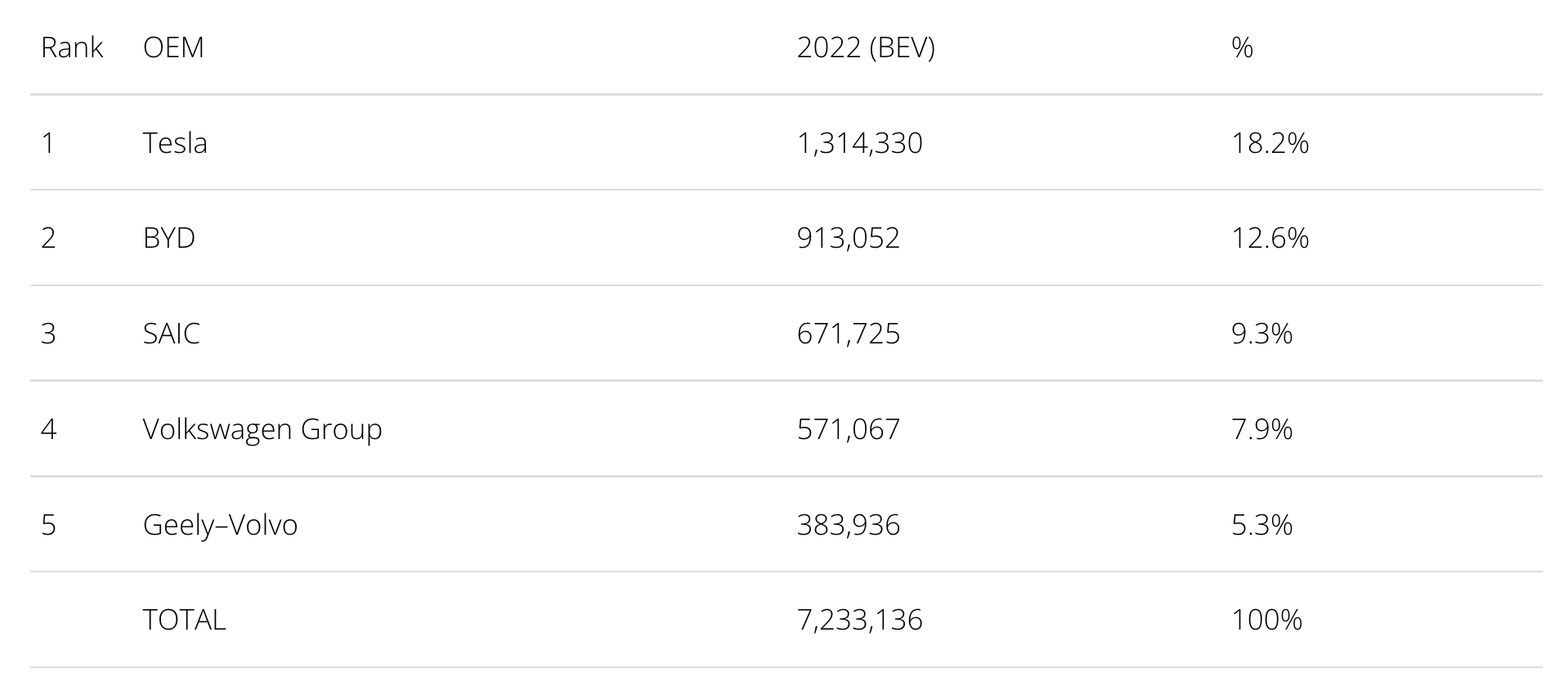This screenshot has width=1568, height=695.
Task: Select the BYD cell
Action: (x=169, y=238)
